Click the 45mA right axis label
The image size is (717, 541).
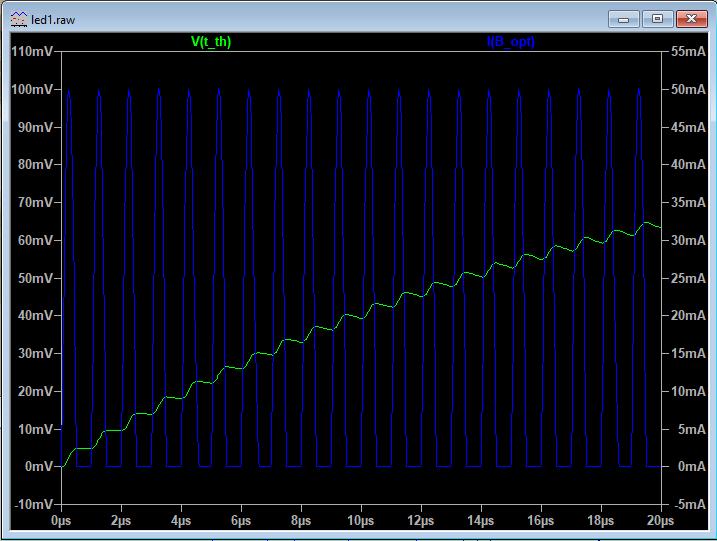(x=688, y=127)
